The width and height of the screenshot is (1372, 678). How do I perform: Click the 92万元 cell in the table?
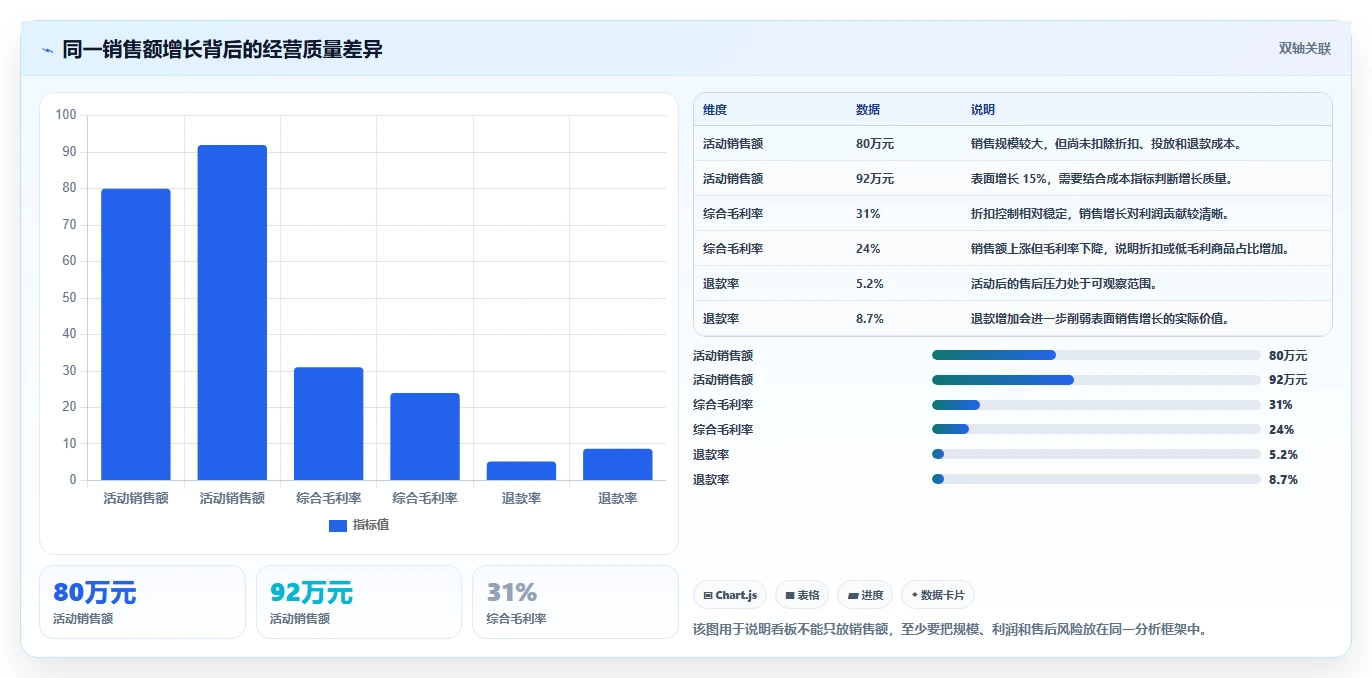coord(875,179)
